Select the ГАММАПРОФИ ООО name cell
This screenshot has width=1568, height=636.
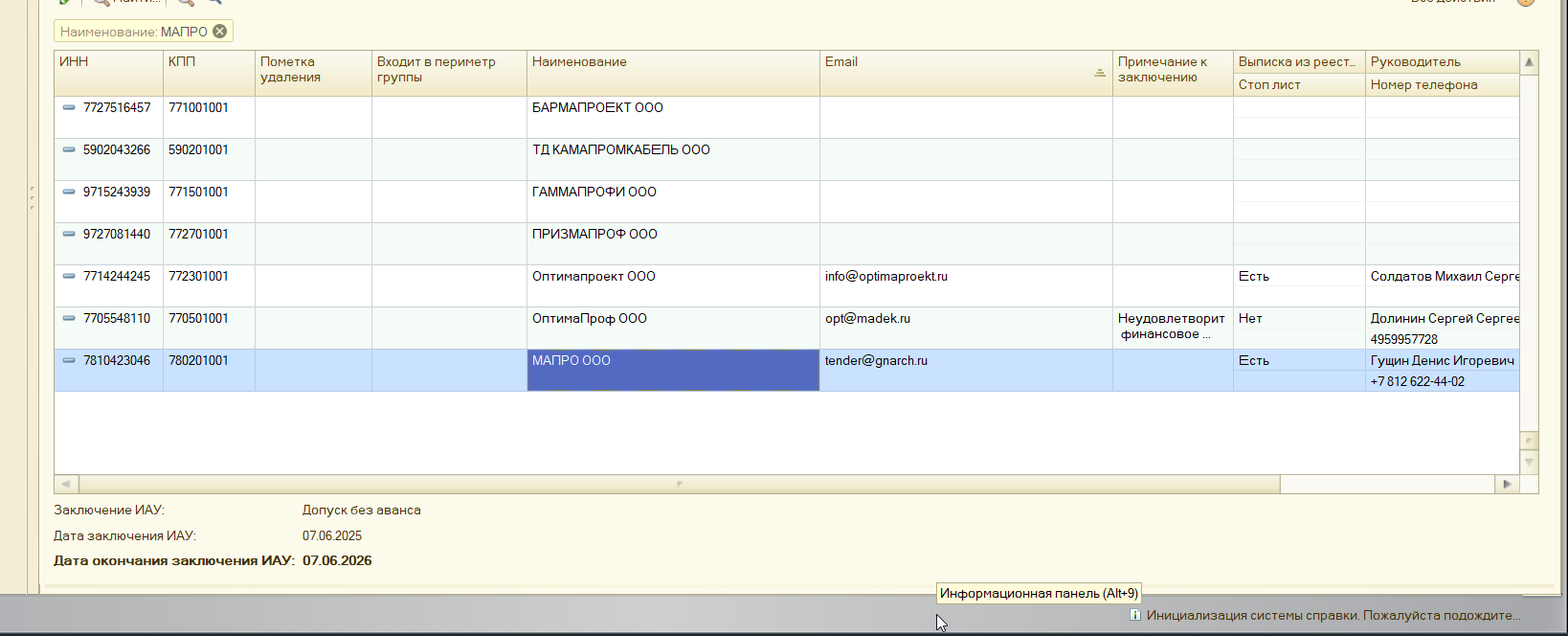[x=673, y=201]
